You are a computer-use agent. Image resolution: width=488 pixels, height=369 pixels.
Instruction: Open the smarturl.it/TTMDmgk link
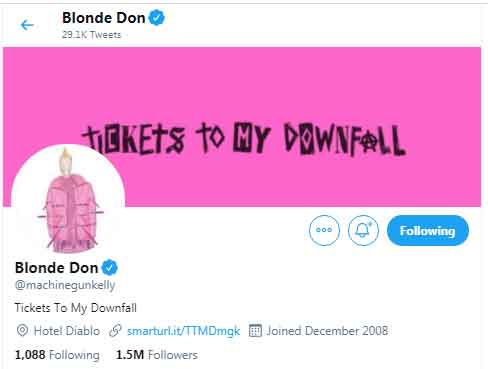[183, 331]
